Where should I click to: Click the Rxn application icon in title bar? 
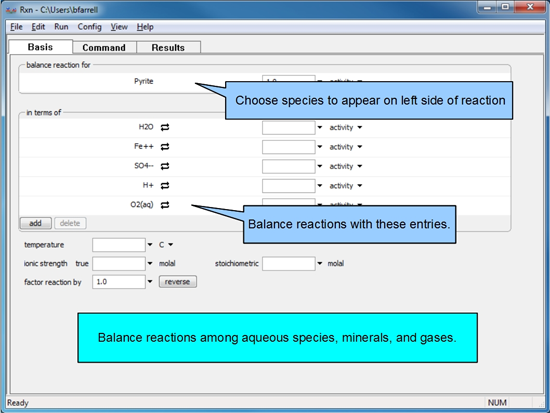pos(11,10)
